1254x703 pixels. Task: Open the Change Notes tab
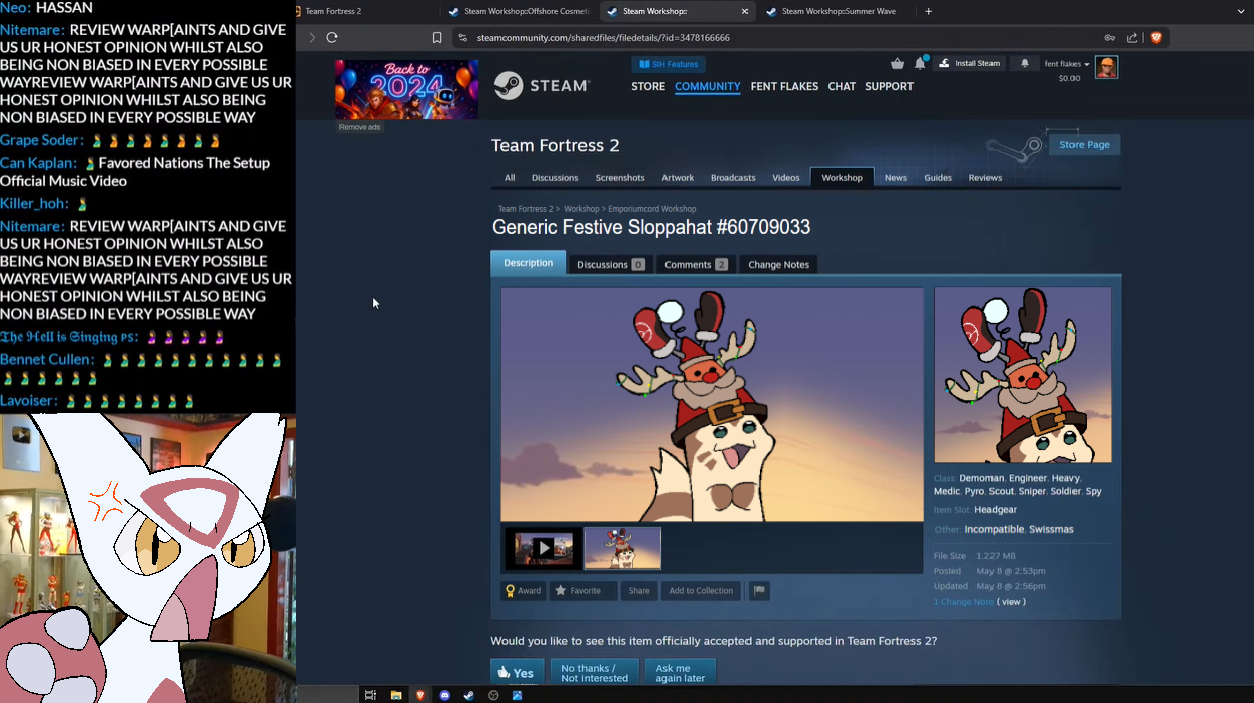tap(778, 264)
